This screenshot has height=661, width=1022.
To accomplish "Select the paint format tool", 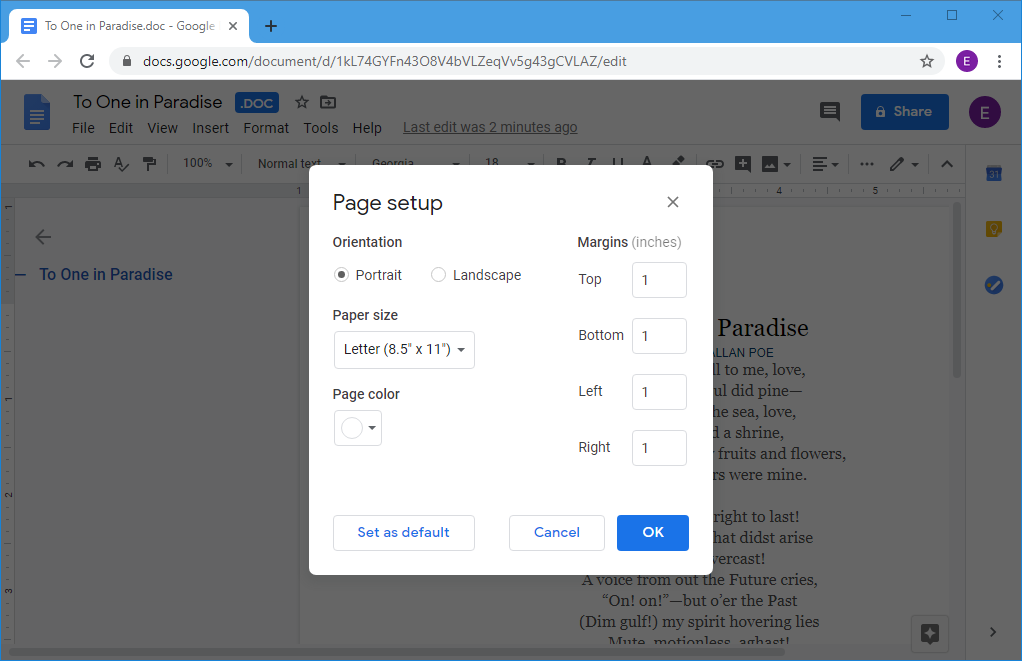I will (149, 164).
